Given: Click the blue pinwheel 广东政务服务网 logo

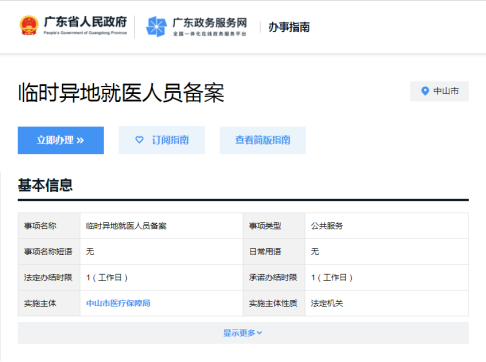Looking at the screenshot, I should 156,26.
